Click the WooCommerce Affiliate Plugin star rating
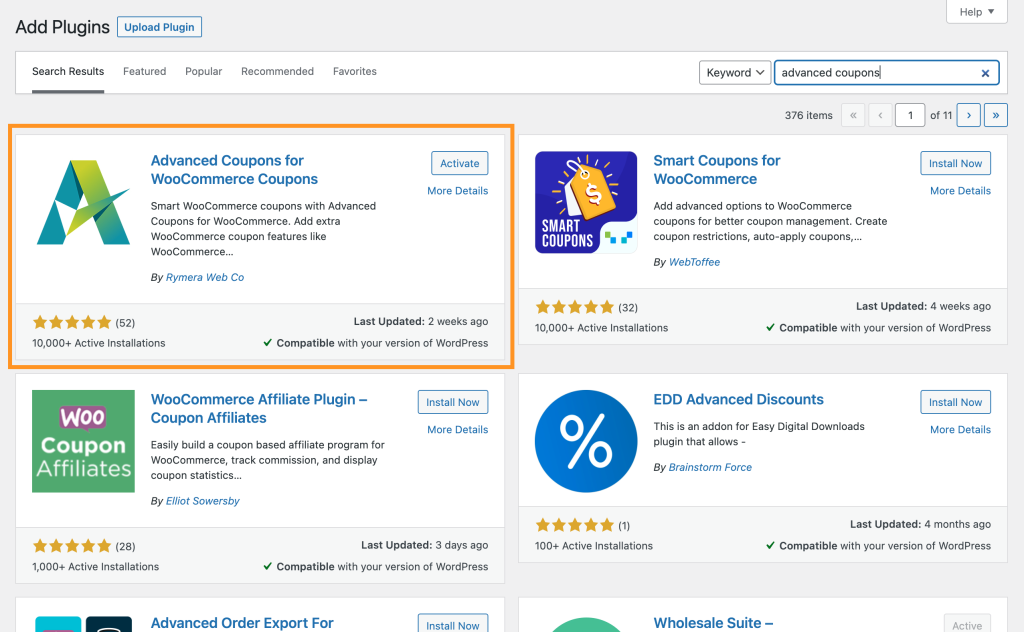This screenshot has height=632, width=1024. 72,546
